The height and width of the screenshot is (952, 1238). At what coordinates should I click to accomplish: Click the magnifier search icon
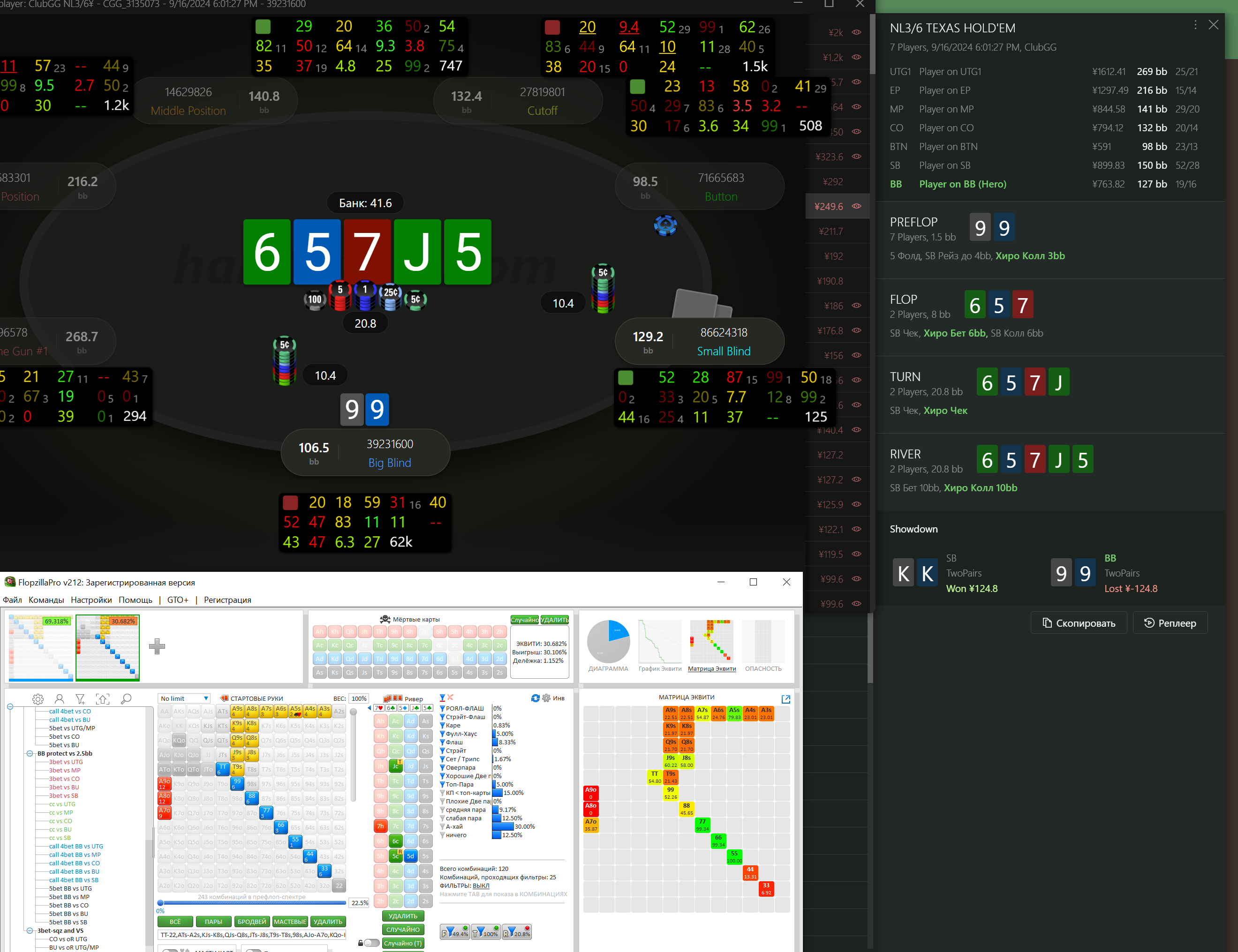127,699
